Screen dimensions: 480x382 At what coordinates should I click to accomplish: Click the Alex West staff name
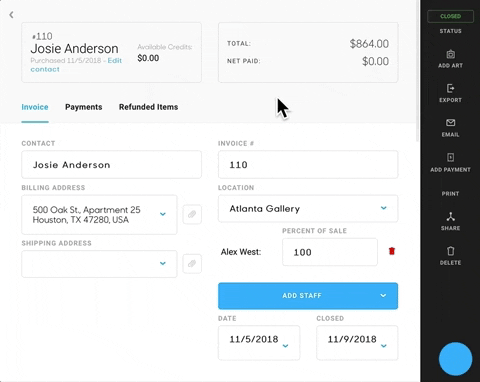241,252
